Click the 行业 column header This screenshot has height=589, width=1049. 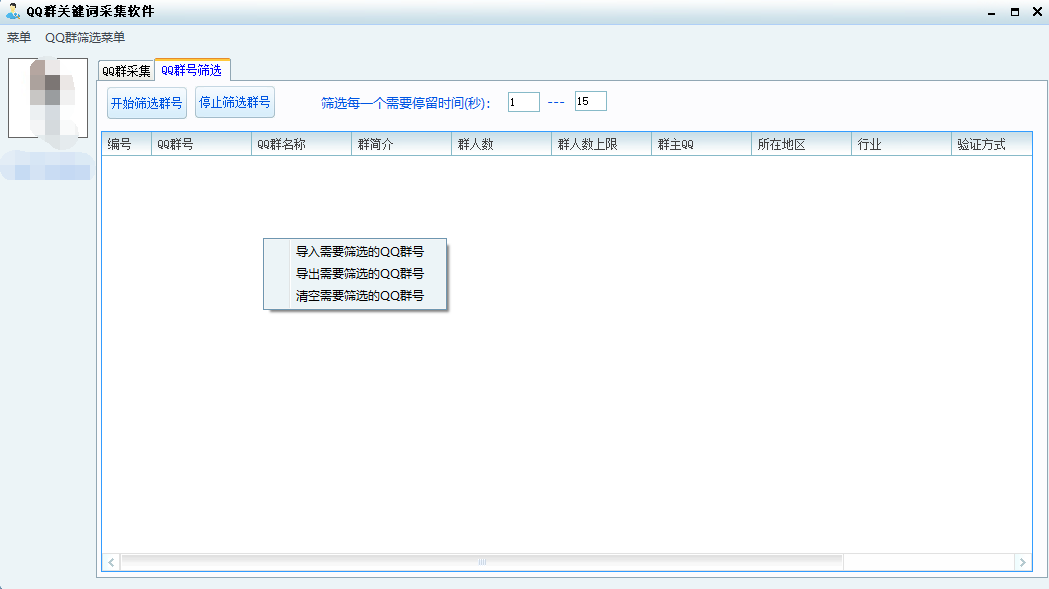tap(902, 144)
